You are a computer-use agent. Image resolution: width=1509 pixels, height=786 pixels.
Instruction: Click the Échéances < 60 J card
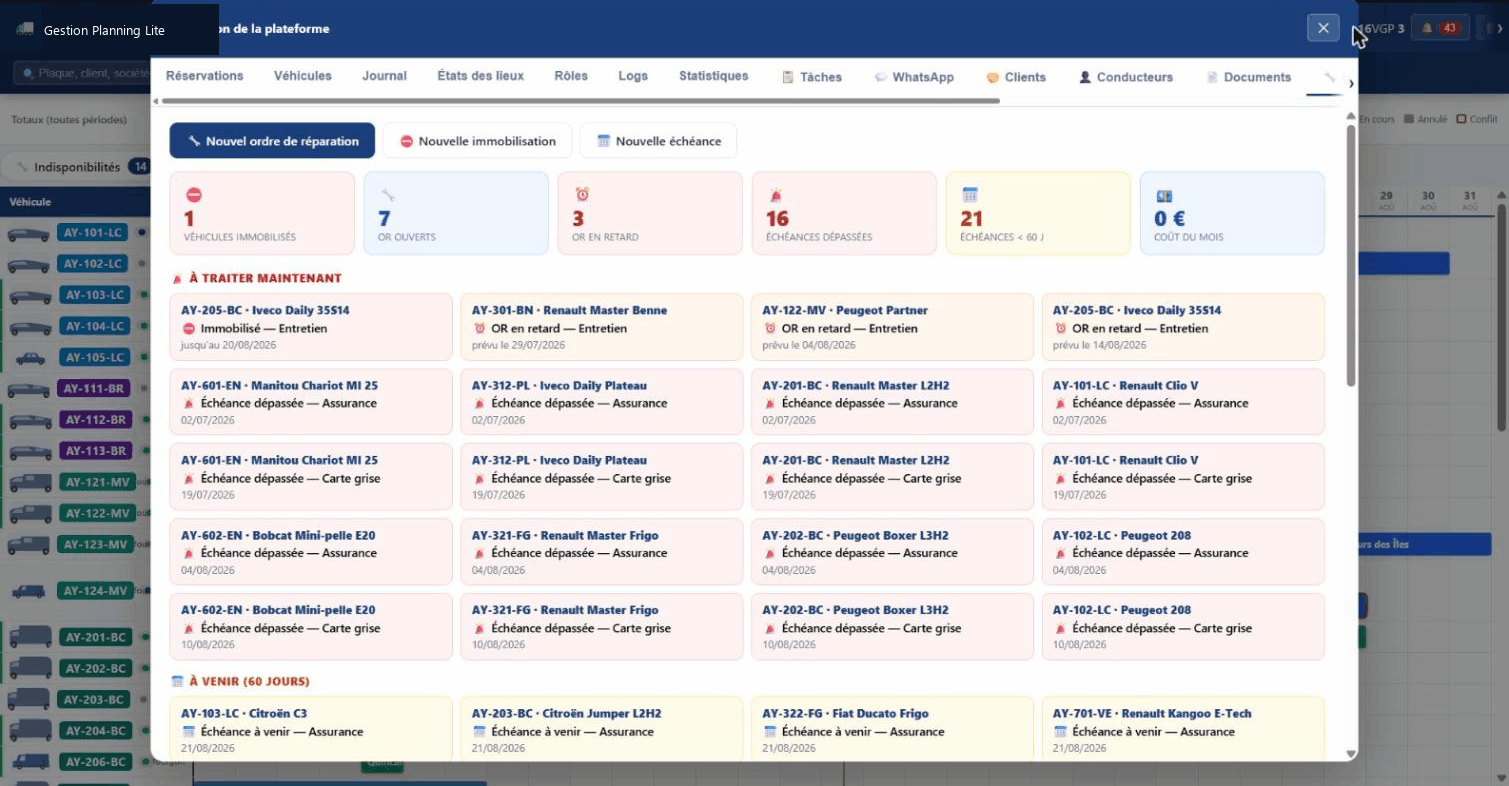coord(1038,213)
